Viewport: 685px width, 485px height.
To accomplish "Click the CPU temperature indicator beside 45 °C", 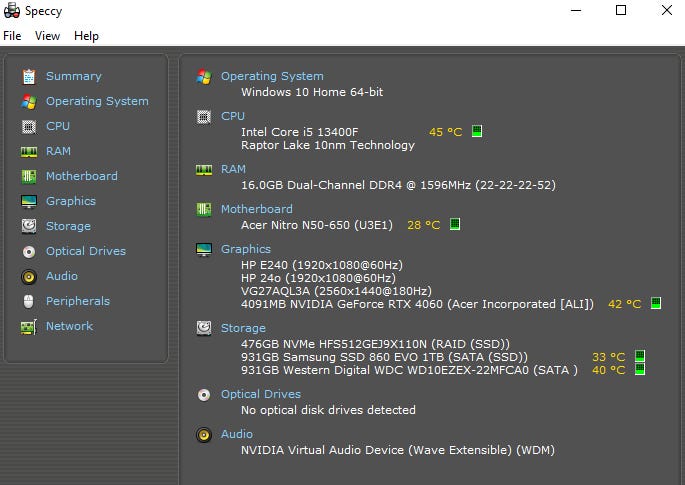I will click(x=477, y=131).
